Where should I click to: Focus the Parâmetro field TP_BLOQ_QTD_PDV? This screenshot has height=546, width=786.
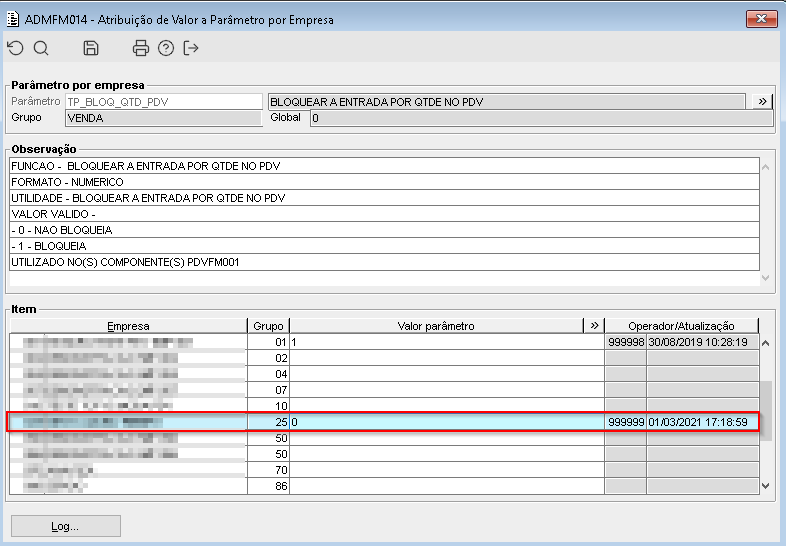pos(164,102)
